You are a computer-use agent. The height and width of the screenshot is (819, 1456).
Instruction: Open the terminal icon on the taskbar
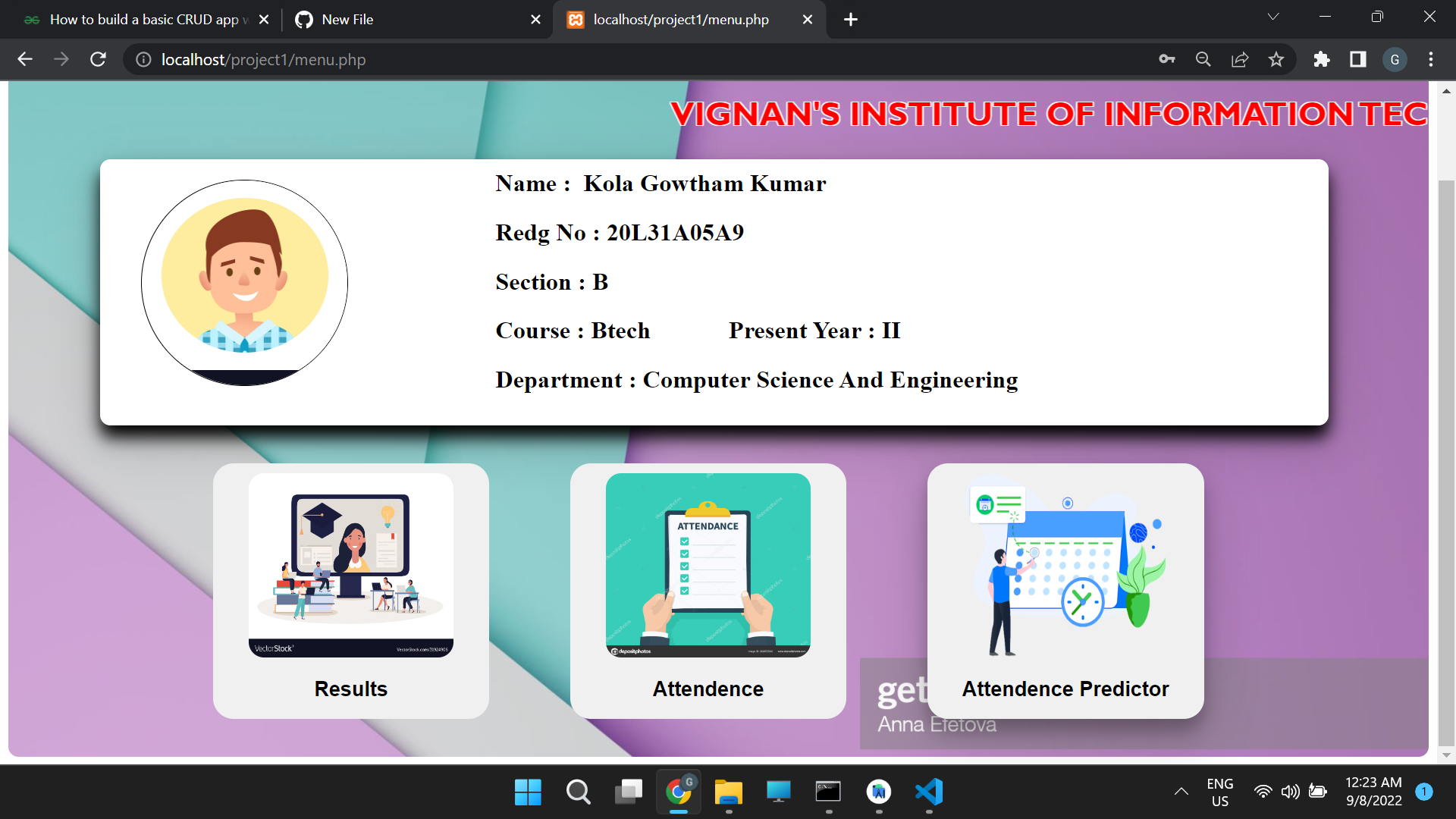pos(828,792)
